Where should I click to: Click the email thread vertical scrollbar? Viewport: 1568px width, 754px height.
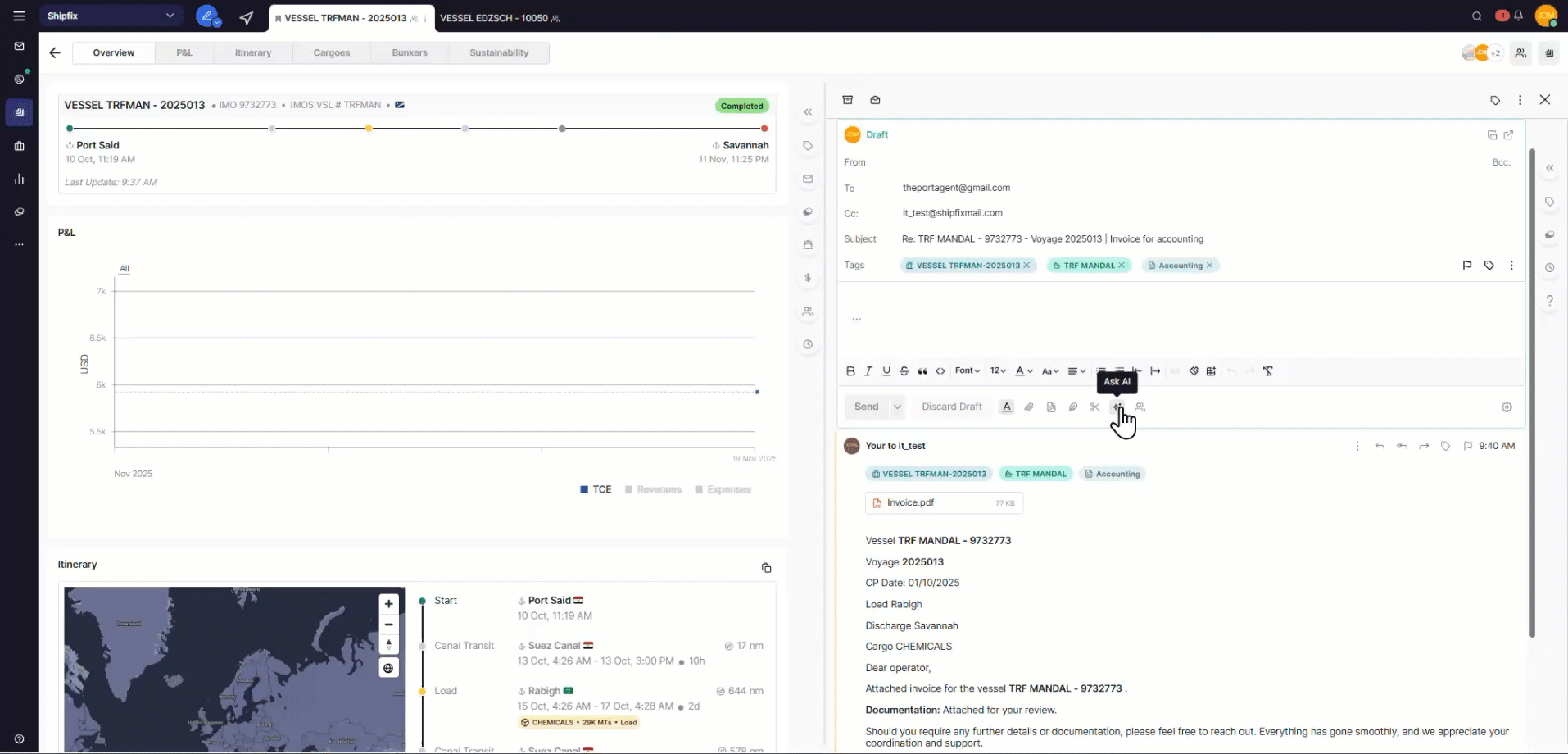1531,393
